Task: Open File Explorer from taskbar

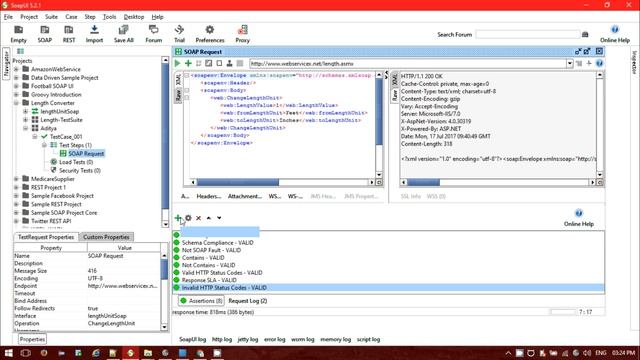Action: [x=148, y=353]
